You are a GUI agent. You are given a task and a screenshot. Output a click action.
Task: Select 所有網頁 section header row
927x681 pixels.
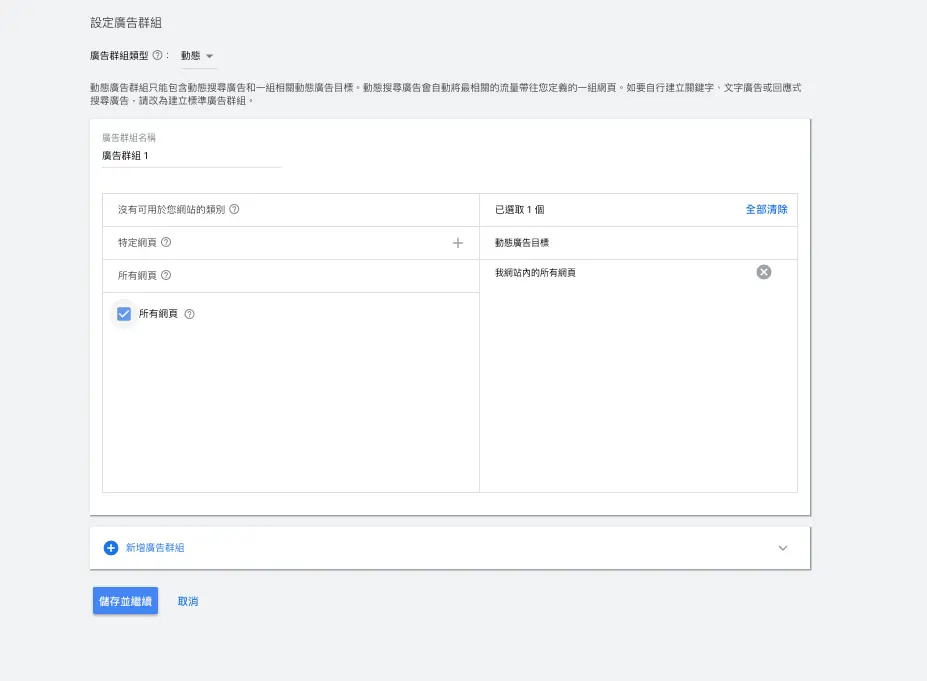(x=291, y=276)
